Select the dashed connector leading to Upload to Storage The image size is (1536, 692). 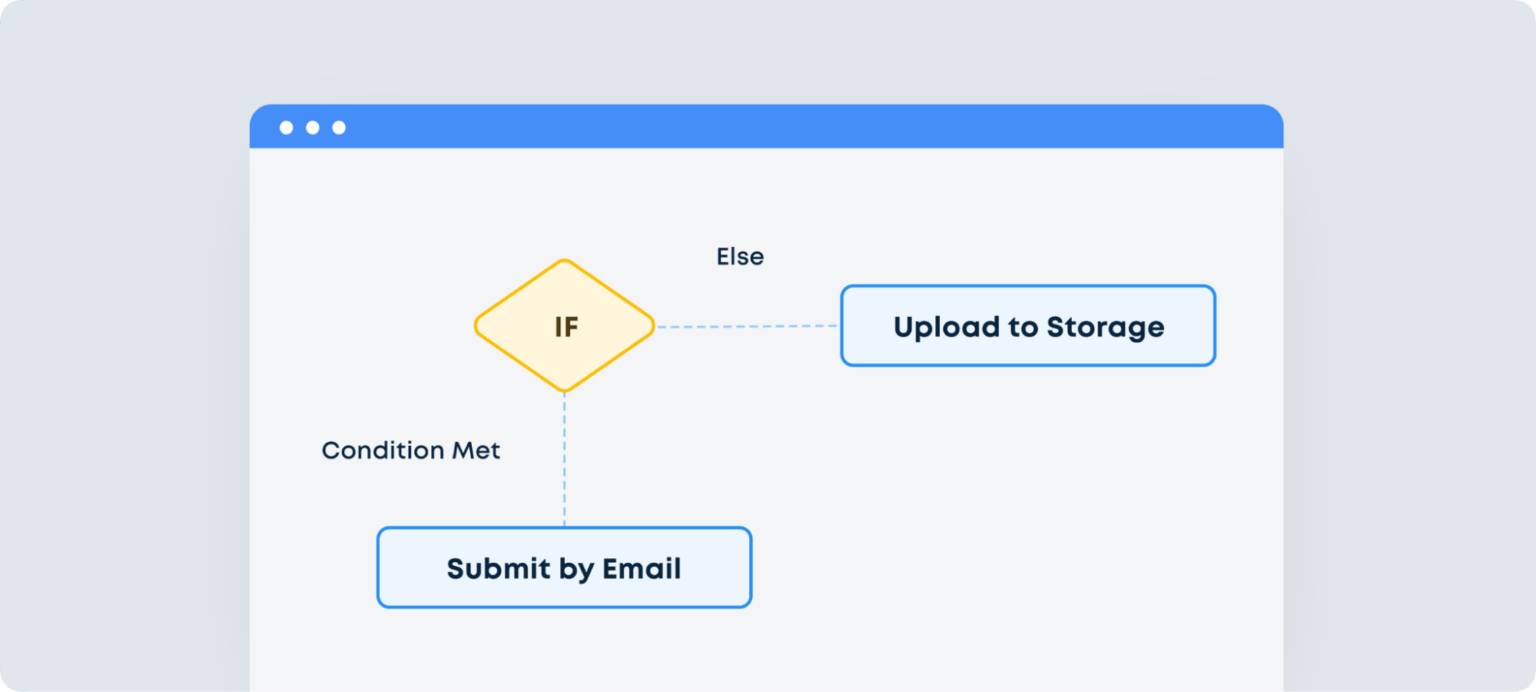click(747, 326)
